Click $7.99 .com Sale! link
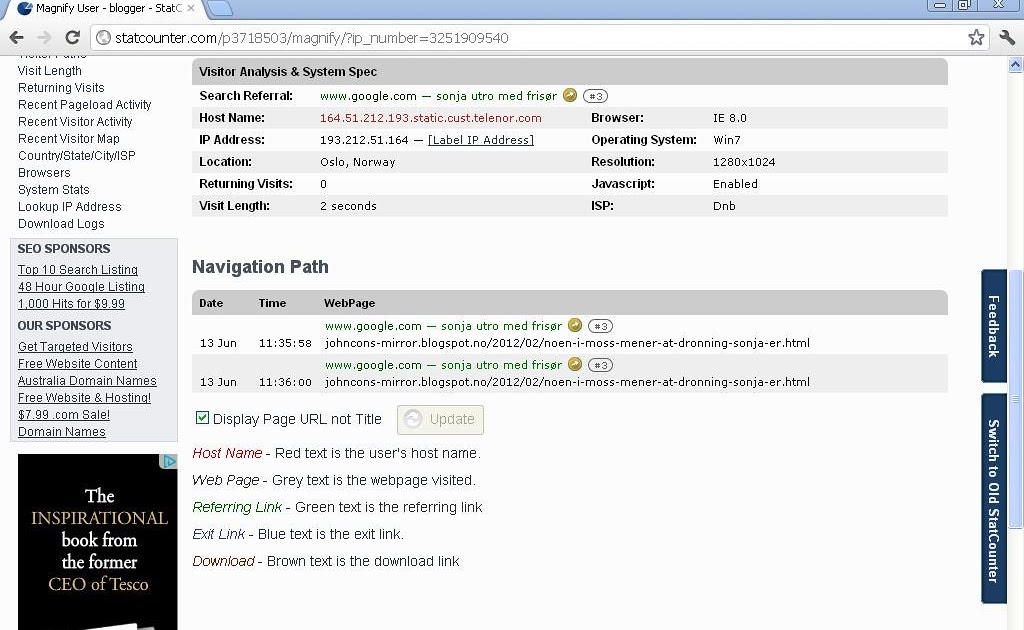This screenshot has height=630, width=1024. (63, 415)
